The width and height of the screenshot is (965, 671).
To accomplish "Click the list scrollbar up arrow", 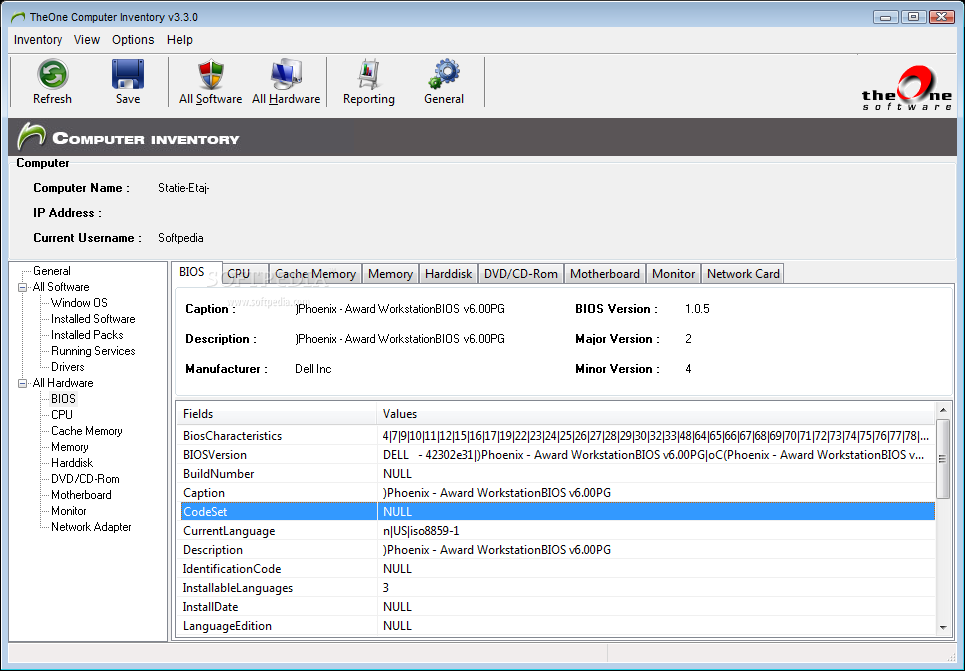I will 943,410.
